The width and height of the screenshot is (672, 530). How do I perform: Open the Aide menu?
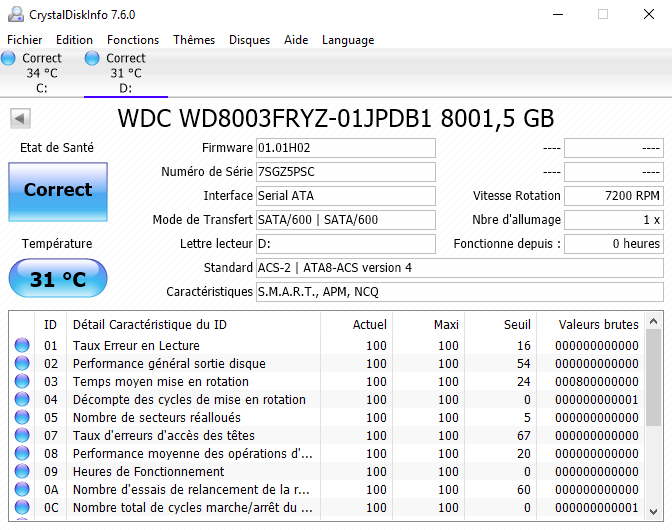(296, 40)
